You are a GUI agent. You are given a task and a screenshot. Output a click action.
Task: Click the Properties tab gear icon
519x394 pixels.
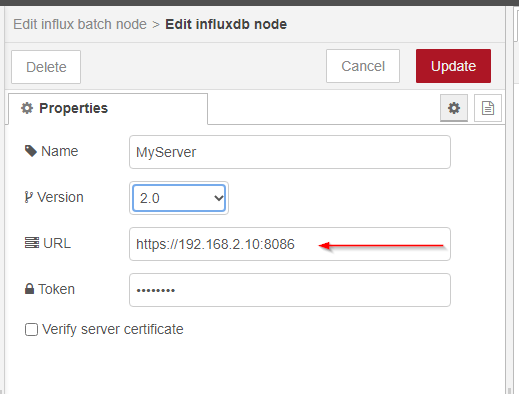point(27,108)
